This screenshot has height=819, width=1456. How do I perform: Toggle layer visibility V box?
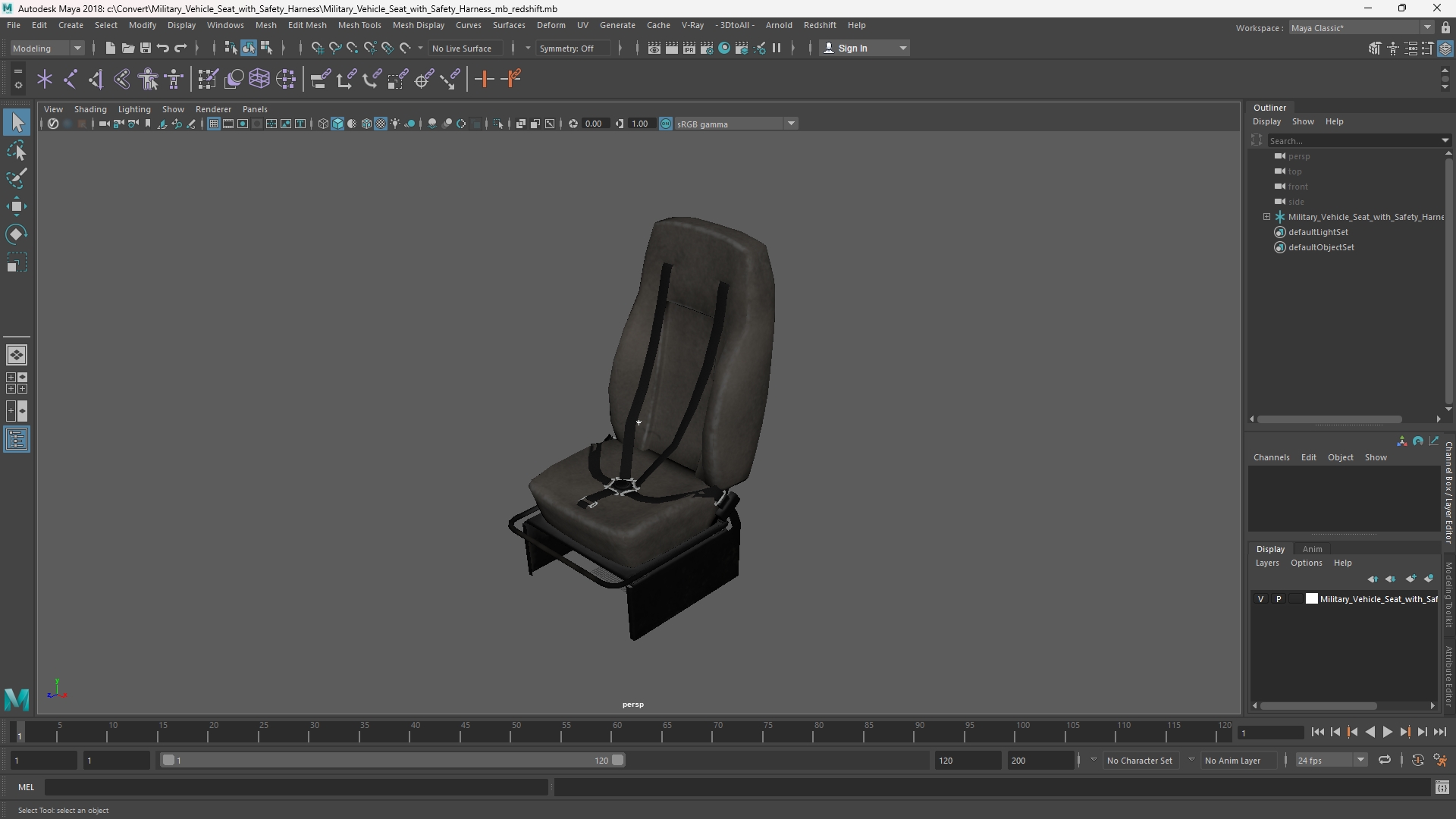[1260, 599]
